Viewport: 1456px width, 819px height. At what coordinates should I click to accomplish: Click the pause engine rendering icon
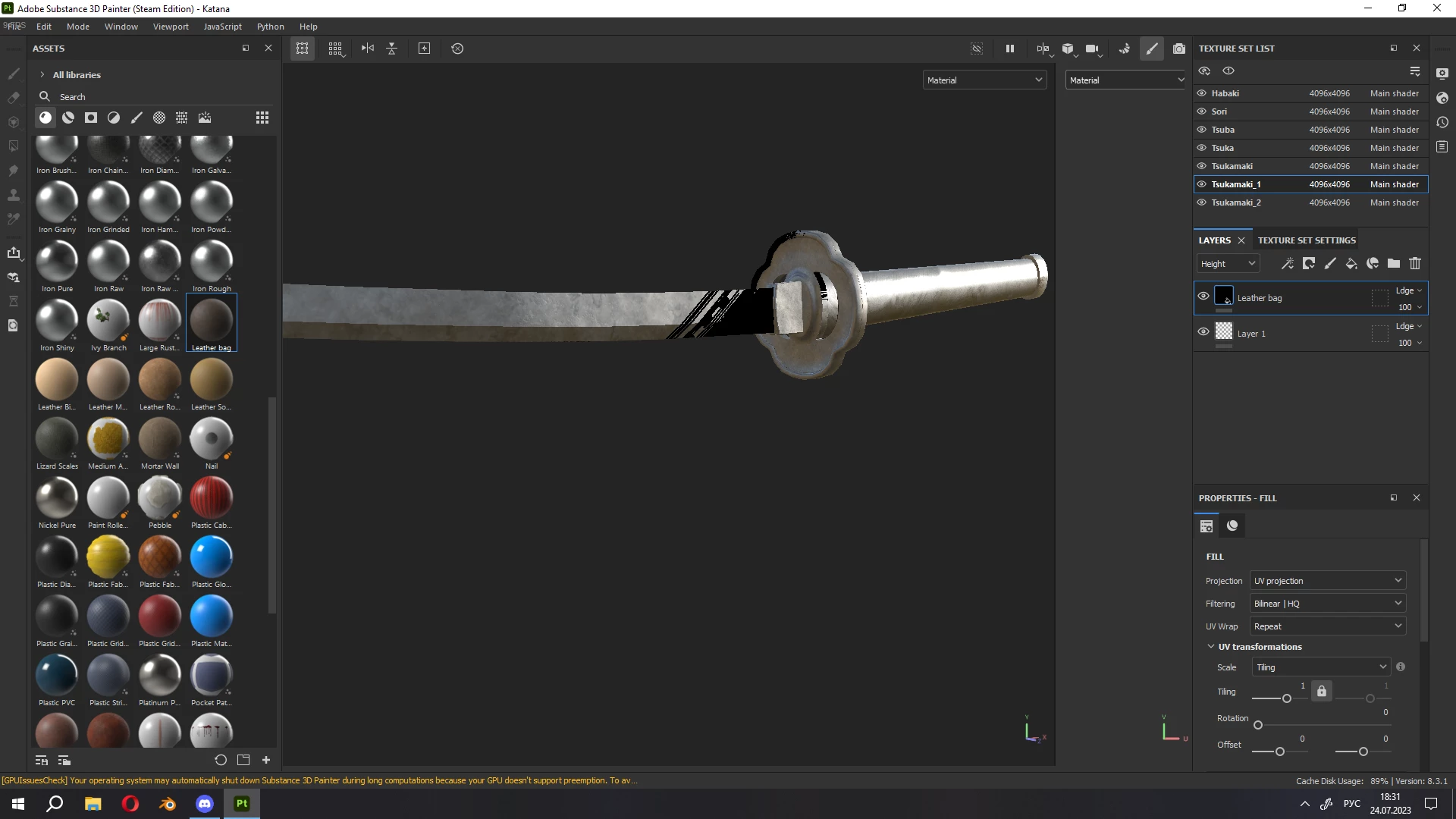pos(1010,49)
